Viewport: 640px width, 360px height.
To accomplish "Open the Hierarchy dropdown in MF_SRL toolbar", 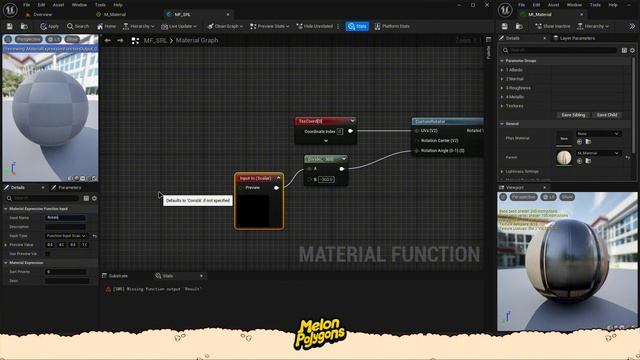I will (x=139, y=26).
